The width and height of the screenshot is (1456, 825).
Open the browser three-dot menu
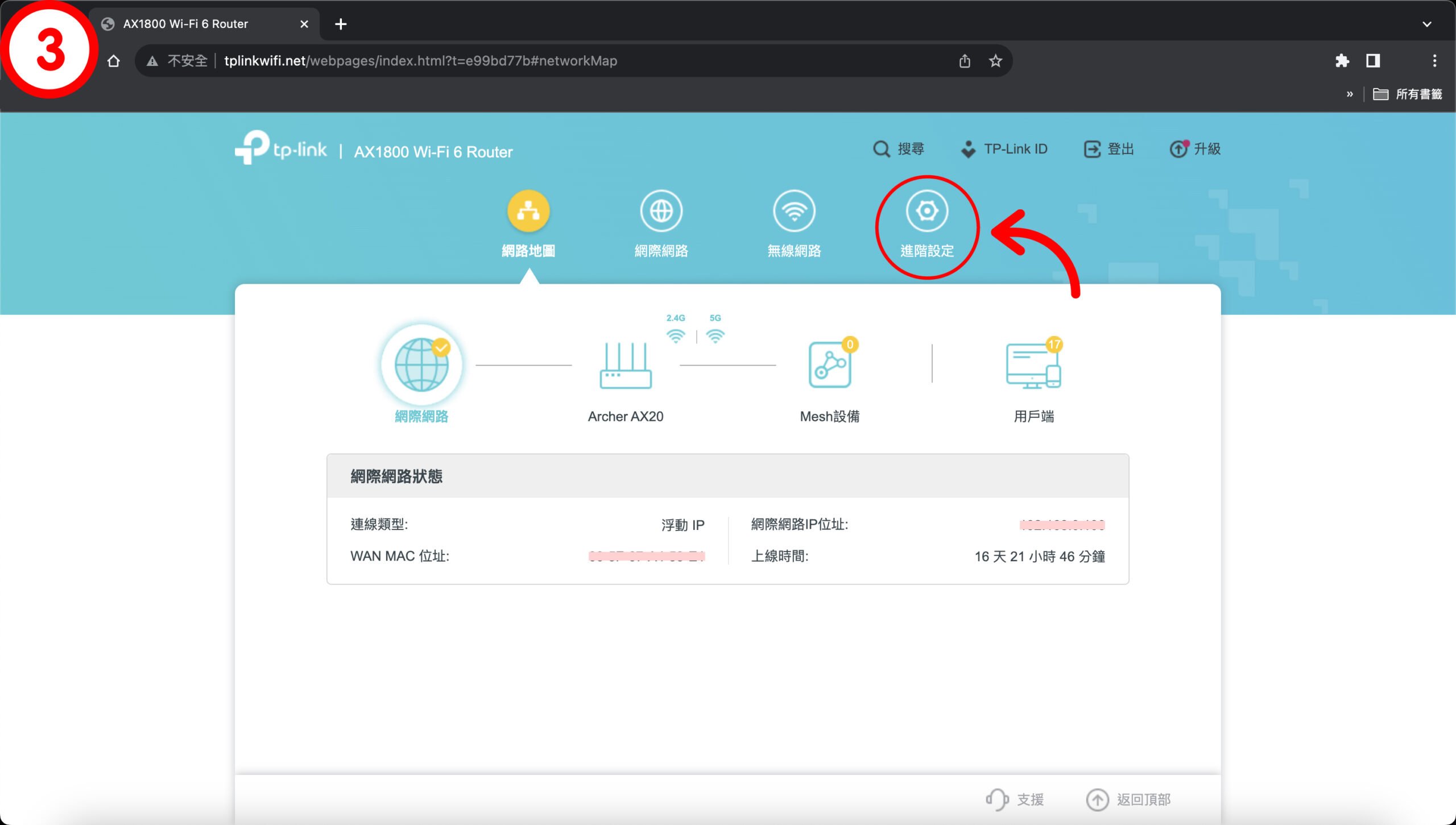pos(1434,61)
